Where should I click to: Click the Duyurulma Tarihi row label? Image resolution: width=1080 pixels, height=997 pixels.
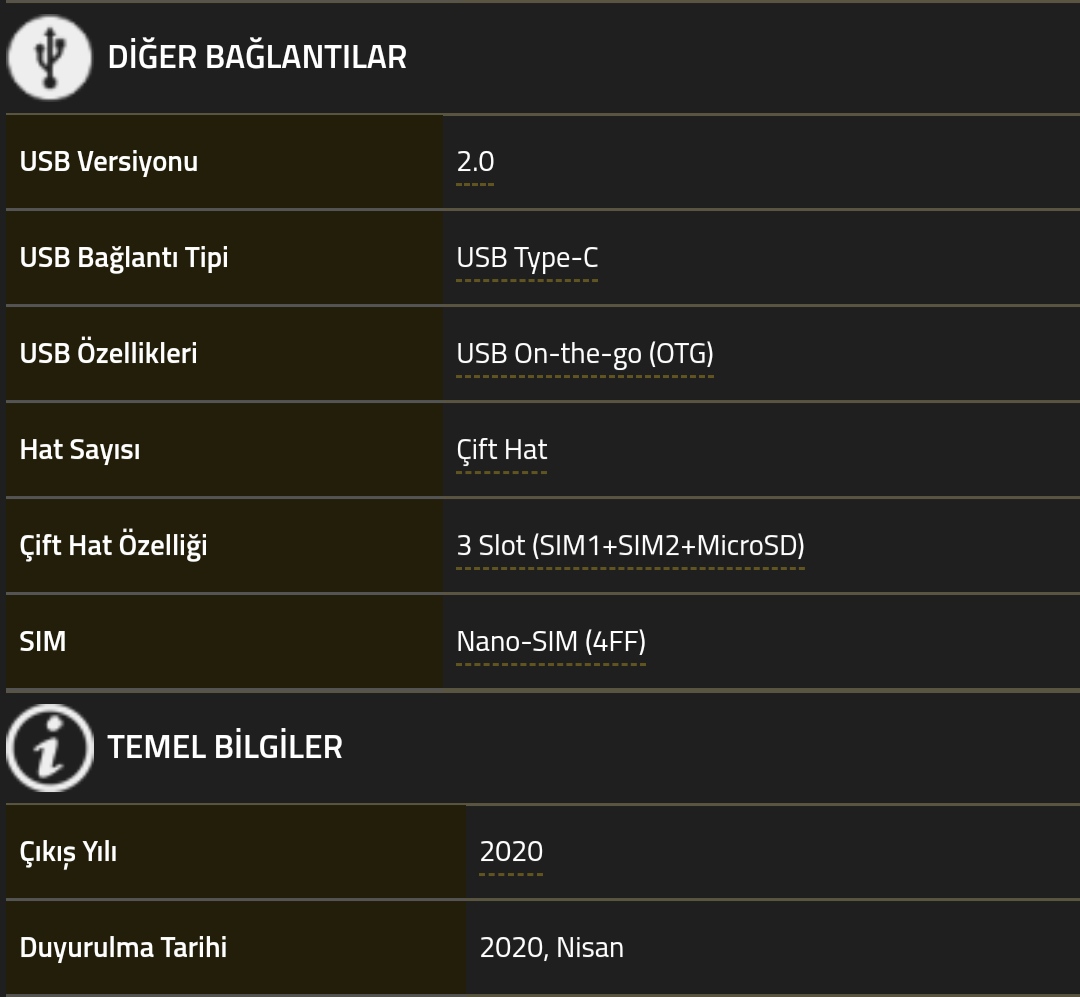coord(123,947)
